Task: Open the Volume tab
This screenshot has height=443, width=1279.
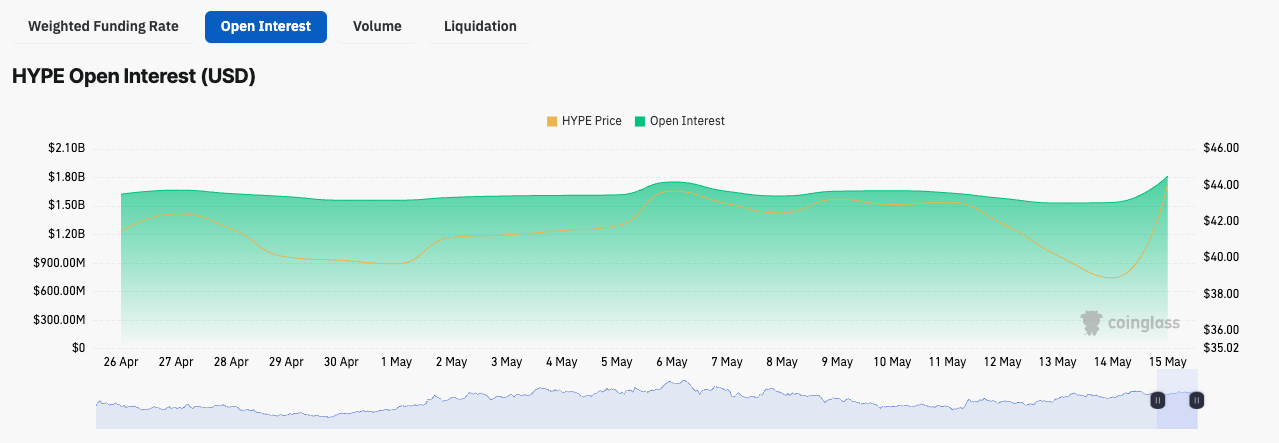Action: click(x=377, y=26)
